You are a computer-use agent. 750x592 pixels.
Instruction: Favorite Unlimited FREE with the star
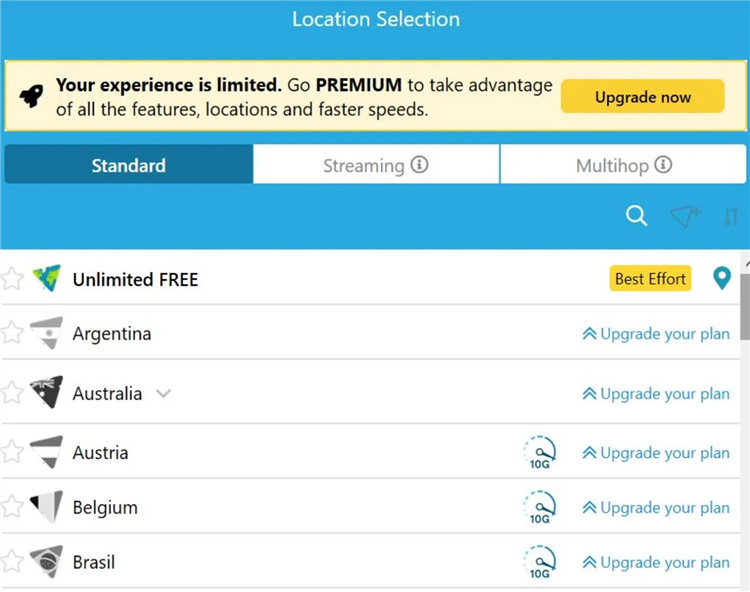point(11,278)
